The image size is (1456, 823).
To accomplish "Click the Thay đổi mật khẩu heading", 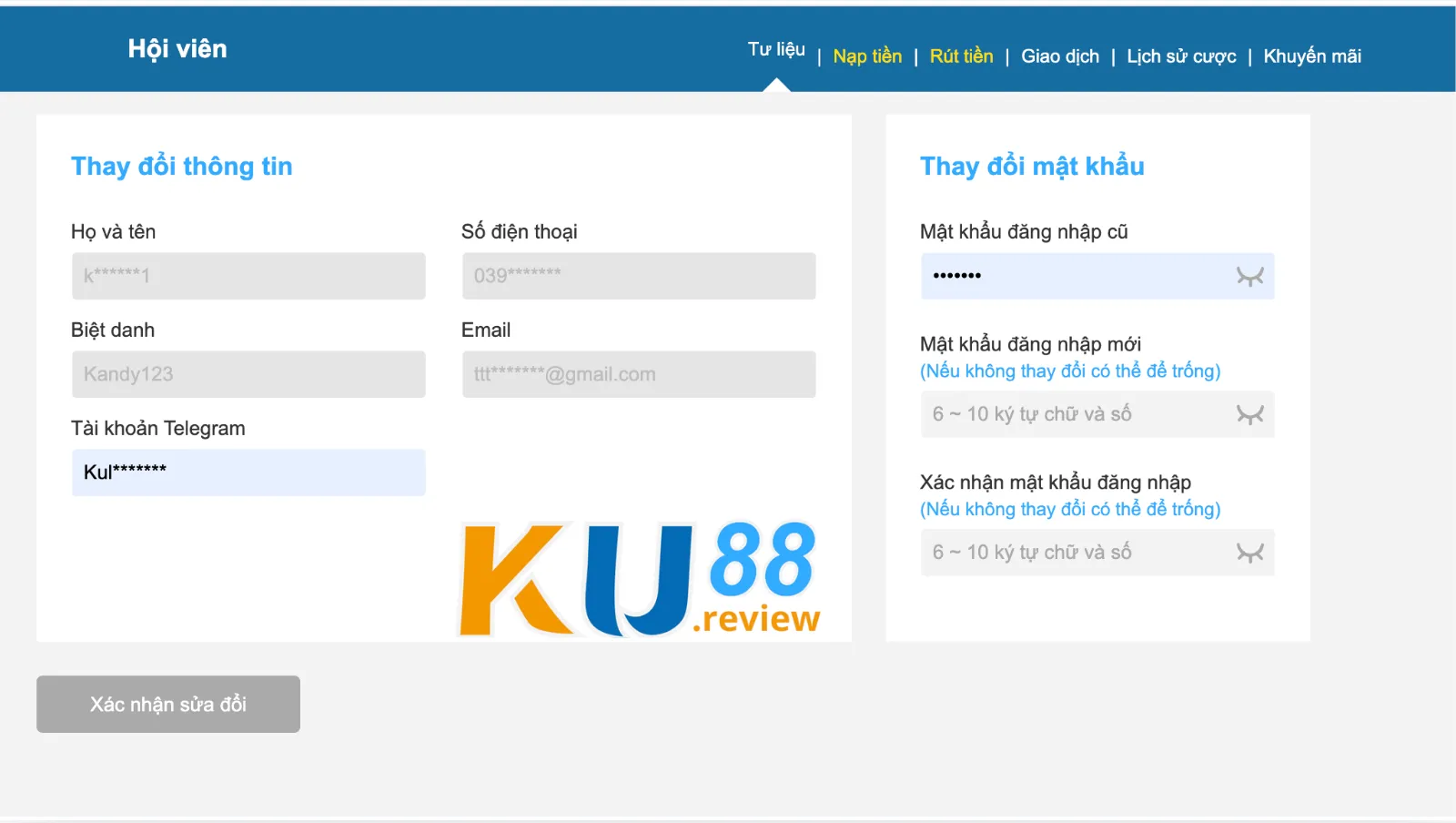I will point(1032,167).
